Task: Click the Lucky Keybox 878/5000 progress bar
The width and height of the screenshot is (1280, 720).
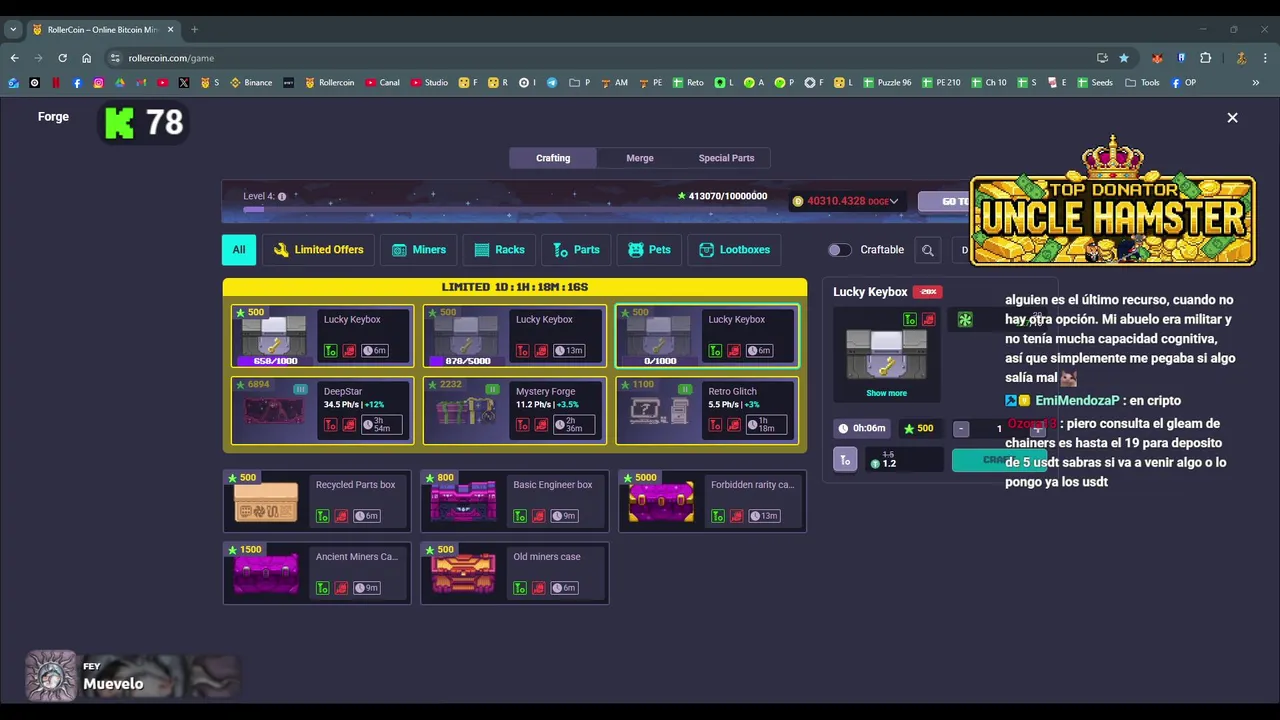Action: [467, 361]
